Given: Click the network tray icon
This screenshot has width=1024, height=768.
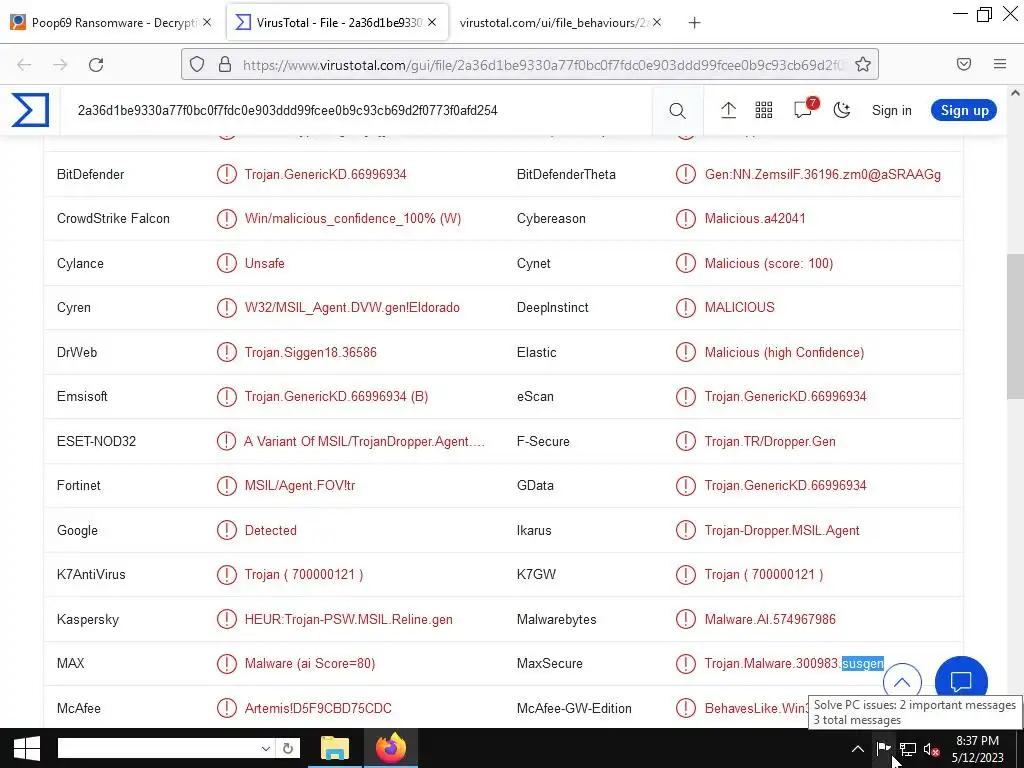Looking at the screenshot, I should coord(908,749).
